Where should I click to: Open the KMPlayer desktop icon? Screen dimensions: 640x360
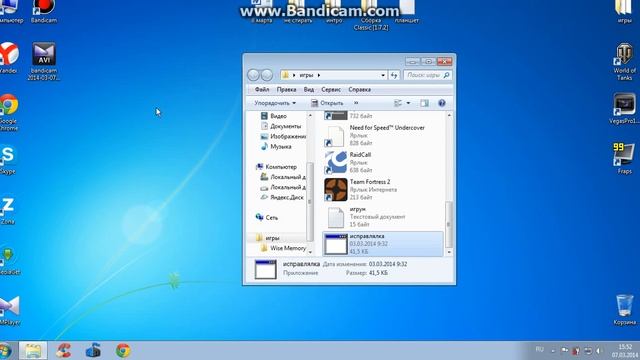click(x=9, y=310)
